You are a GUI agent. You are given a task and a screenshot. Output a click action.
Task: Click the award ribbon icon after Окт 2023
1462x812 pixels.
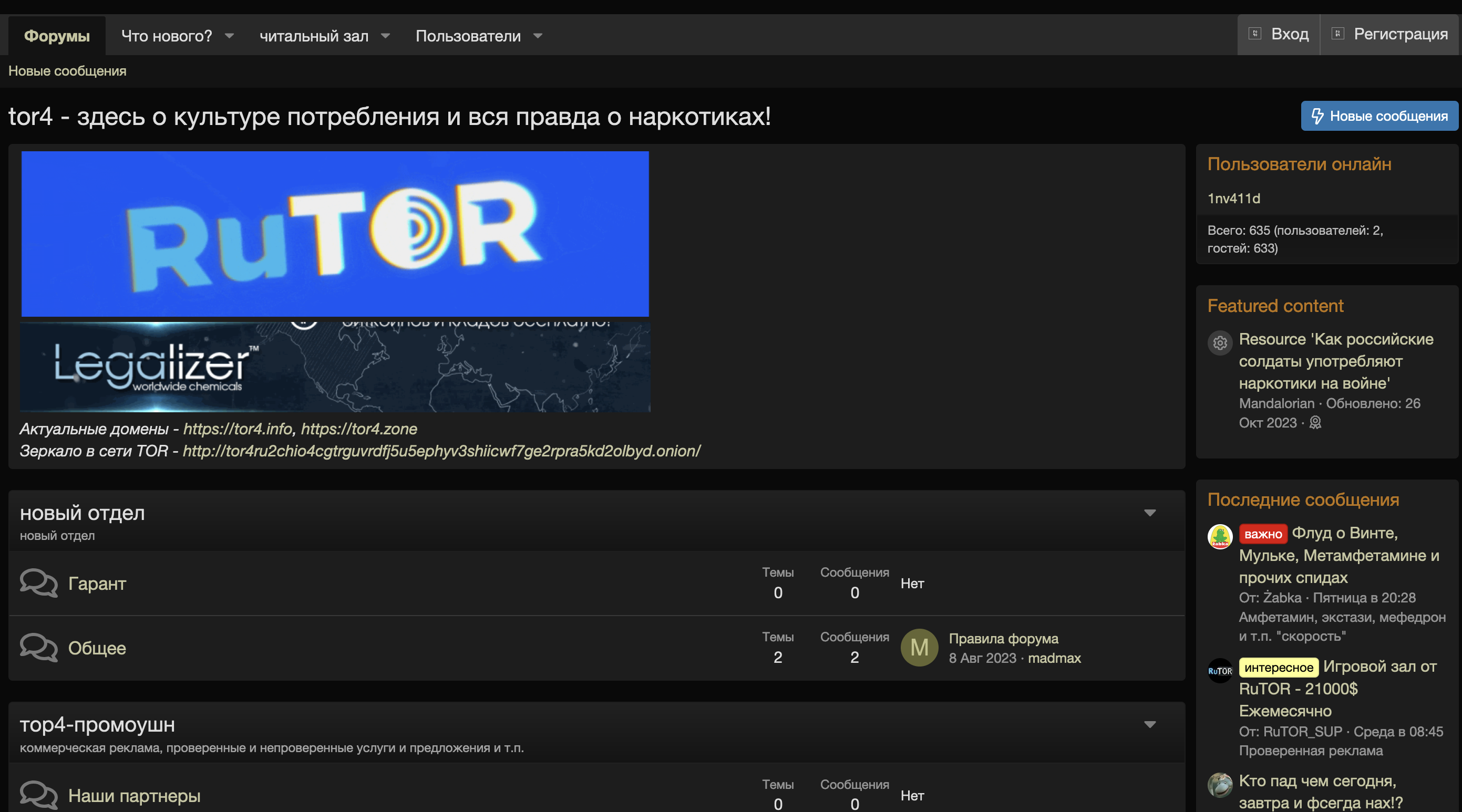pos(1315,423)
